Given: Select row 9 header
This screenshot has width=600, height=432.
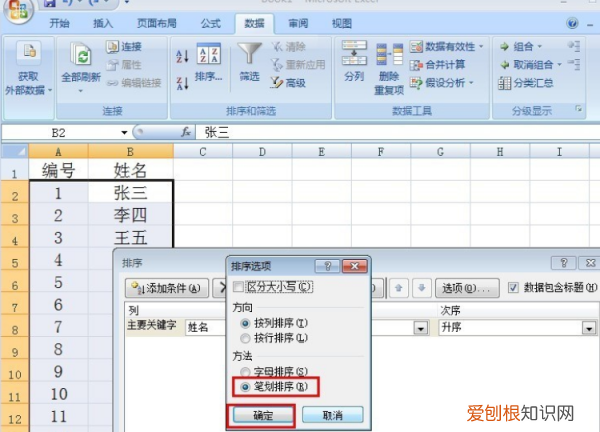Looking at the screenshot, I should click(x=15, y=349).
